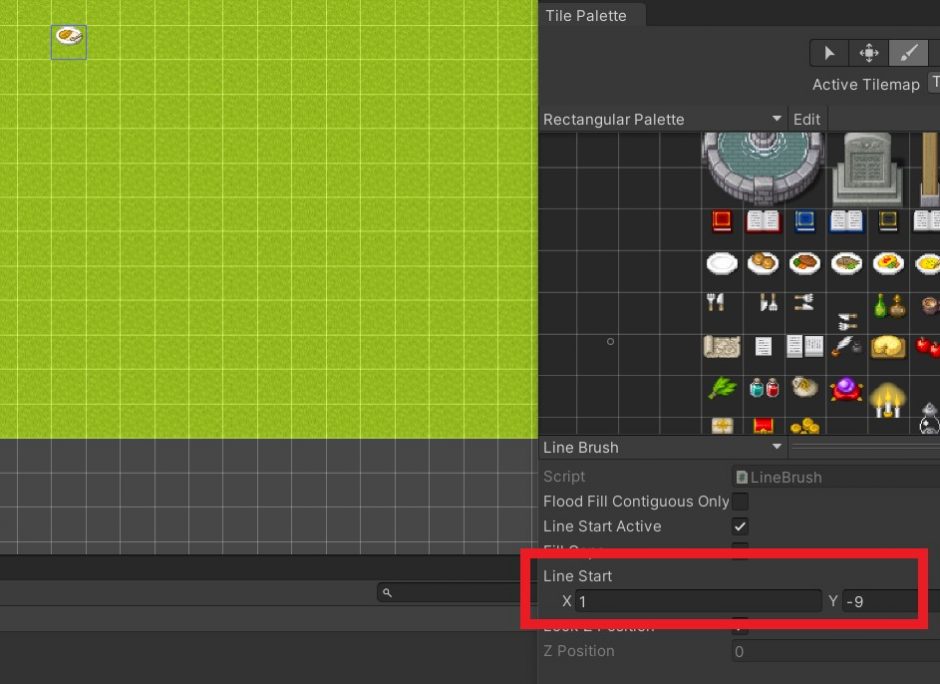940x684 pixels.
Task: Select the gravestone tile in the palette
Action: [866, 165]
